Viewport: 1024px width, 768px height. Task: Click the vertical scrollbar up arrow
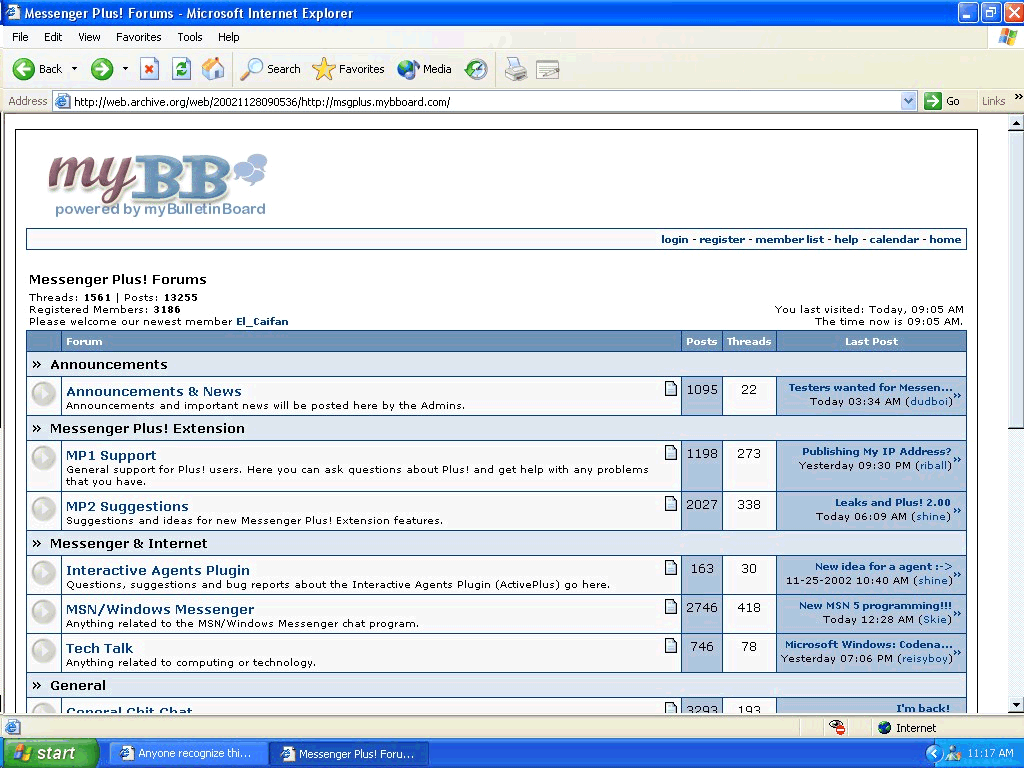1016,123
